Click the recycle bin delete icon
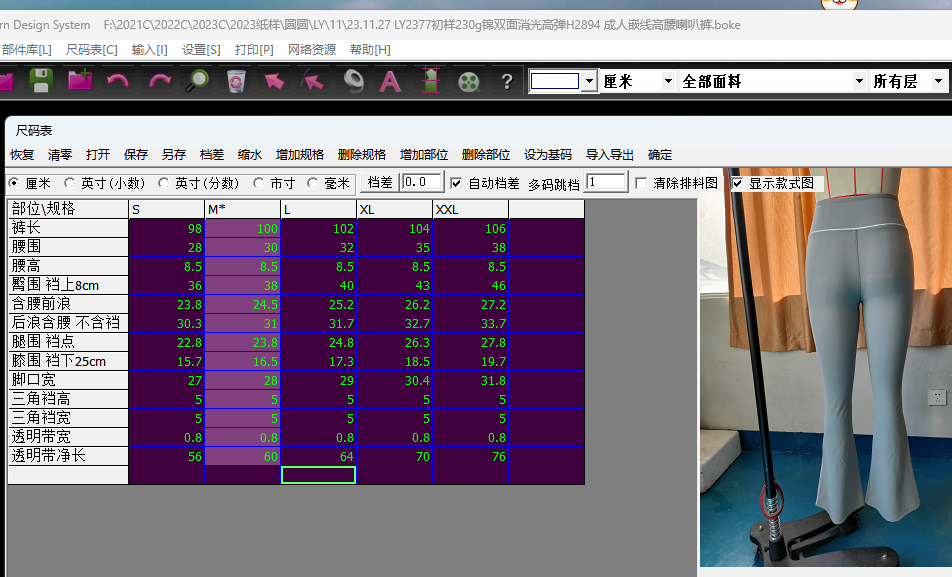952x577 pixels. 236,80
